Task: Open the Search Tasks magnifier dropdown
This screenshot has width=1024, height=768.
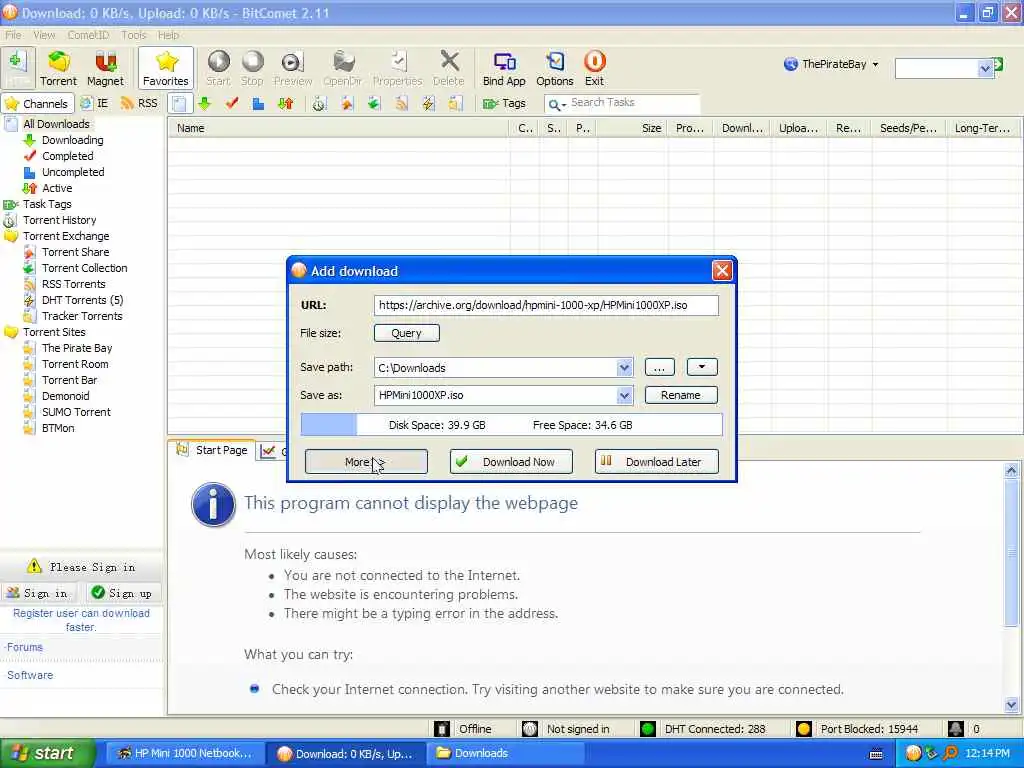Action: [x=556, y=104]
